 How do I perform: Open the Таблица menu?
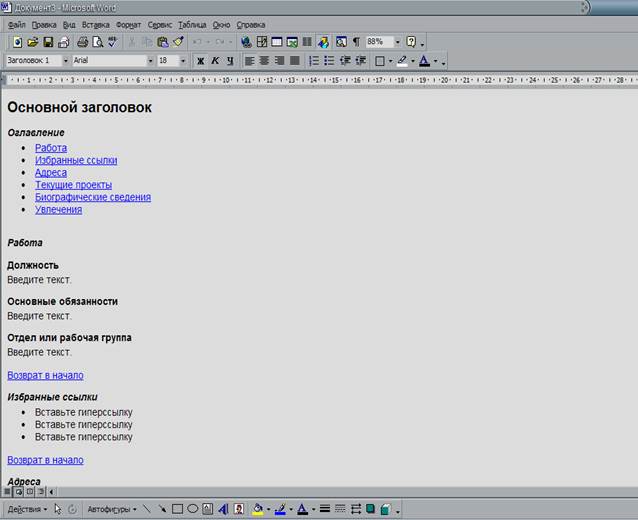(x=192, y=25)
